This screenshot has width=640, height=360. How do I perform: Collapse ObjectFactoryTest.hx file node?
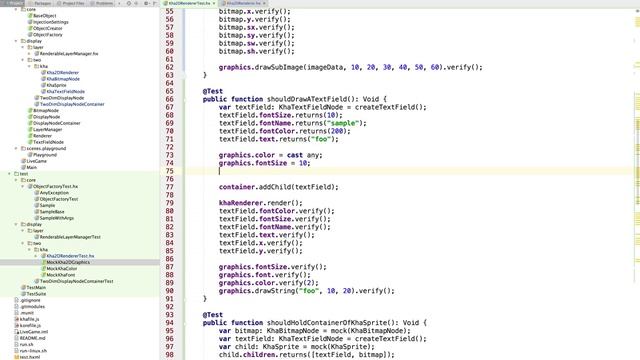tap(22, 187)
